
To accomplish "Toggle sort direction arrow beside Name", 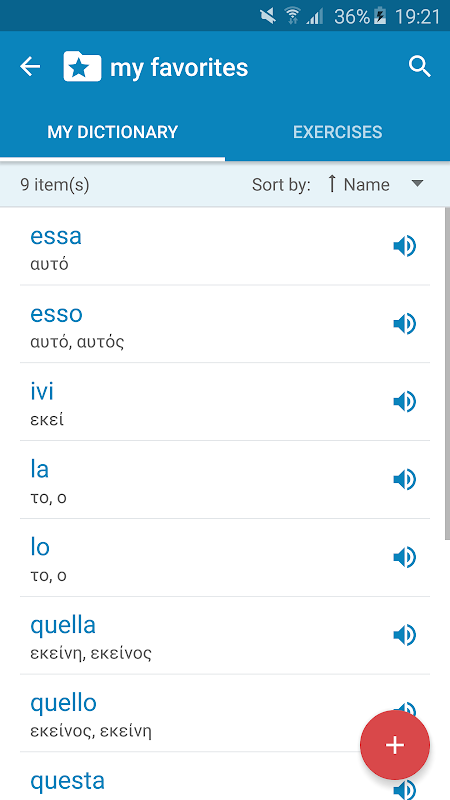I will pyautogui.click(x=332, y=184).
